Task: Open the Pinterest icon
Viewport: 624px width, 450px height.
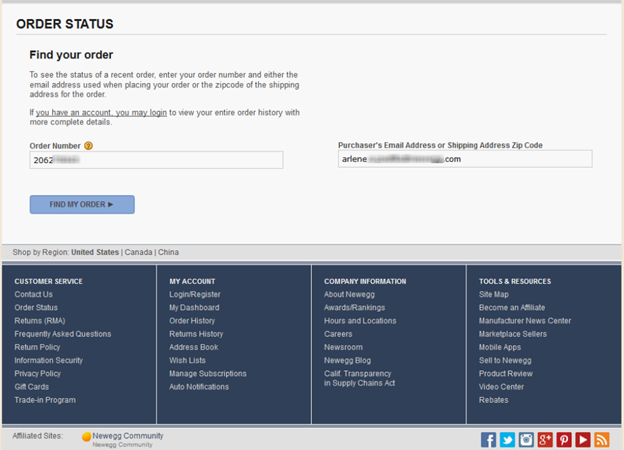Action: (x=564, y=440)
